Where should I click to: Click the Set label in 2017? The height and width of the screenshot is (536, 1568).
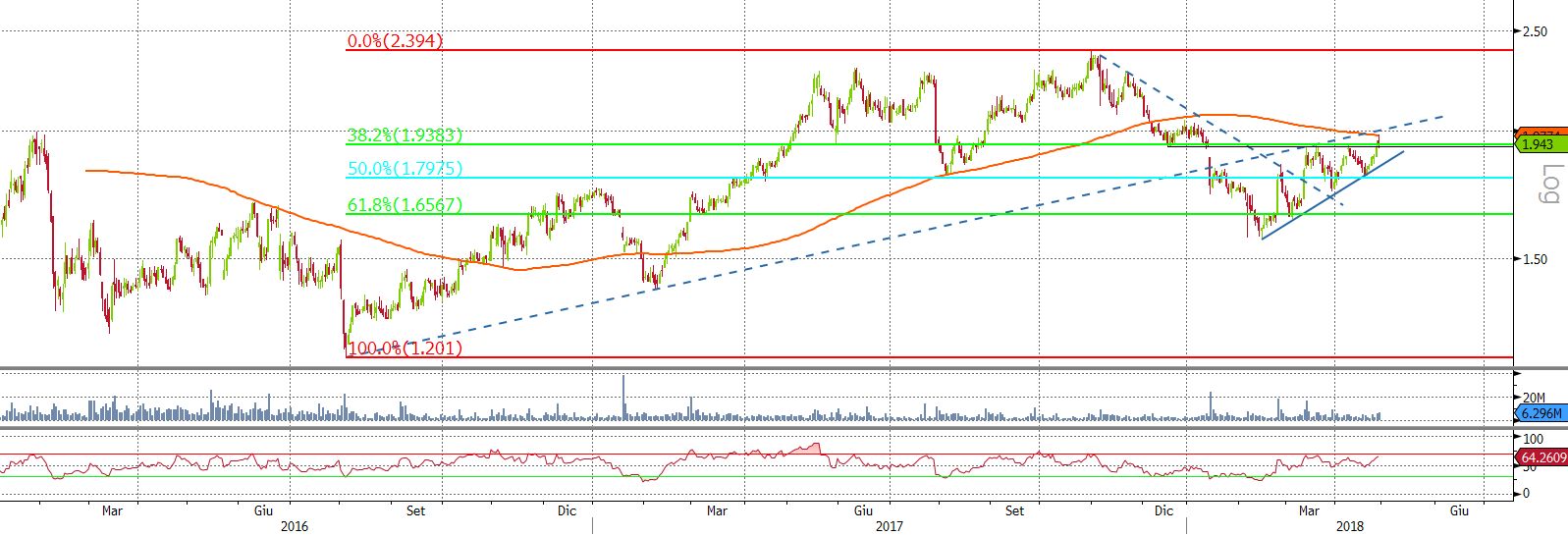click(1014, 510)
